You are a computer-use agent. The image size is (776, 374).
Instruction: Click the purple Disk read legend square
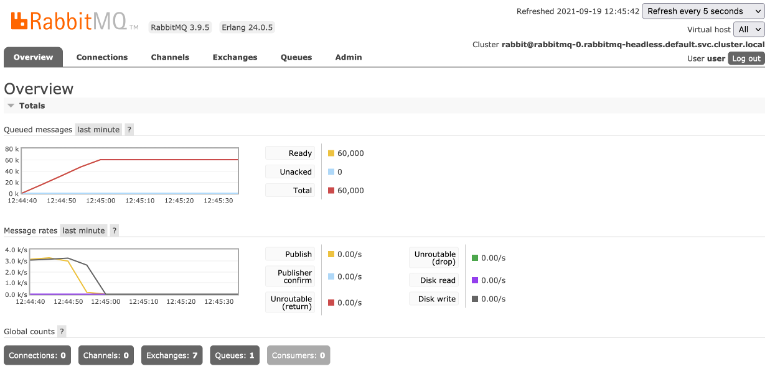tap(475, 280)
